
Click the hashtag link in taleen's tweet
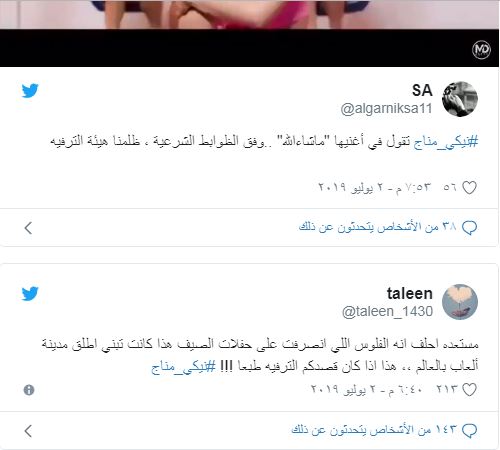pyautogui.click(x=183, y=366)
